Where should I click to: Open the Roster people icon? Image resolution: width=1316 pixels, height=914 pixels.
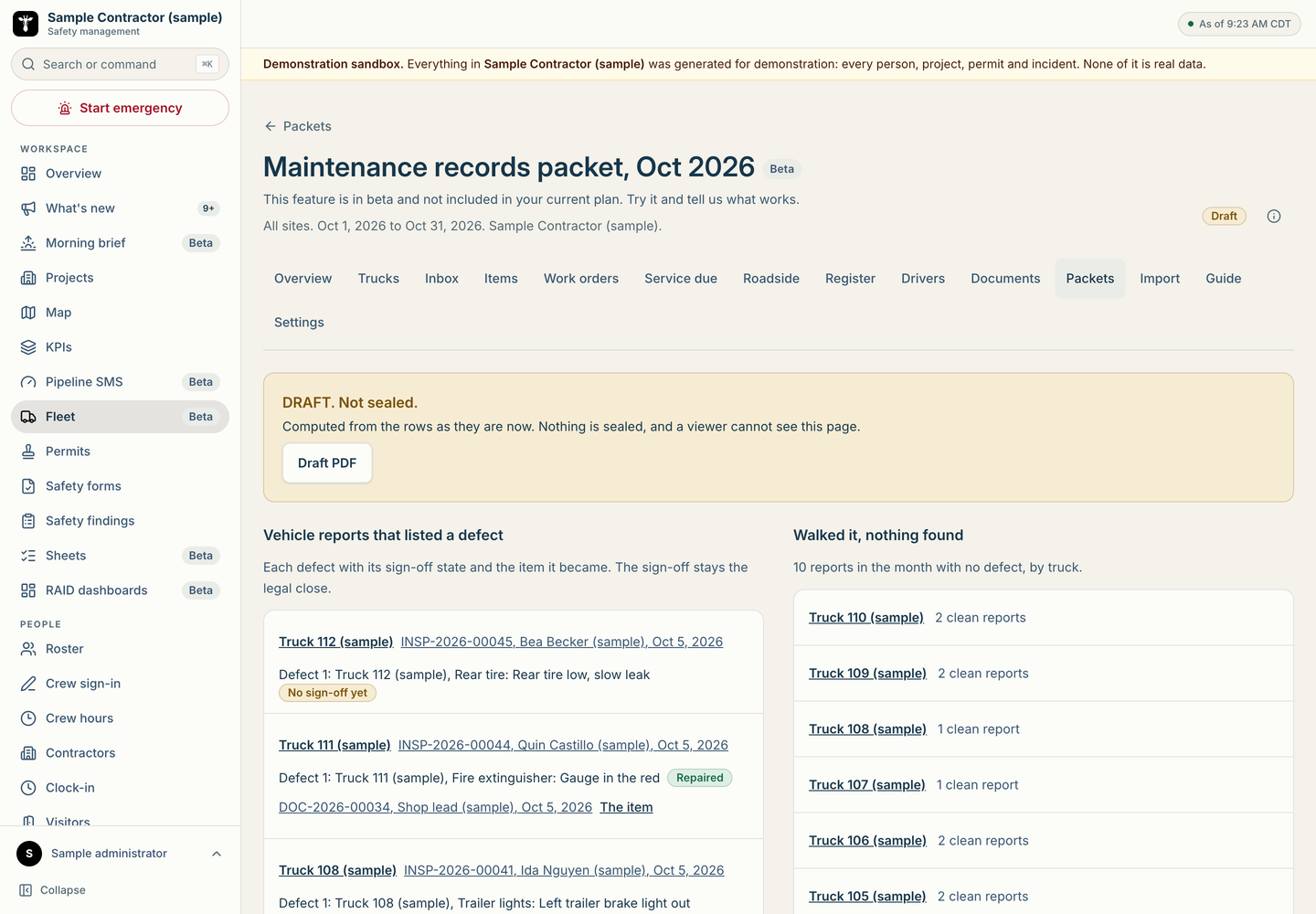tap(28, 649)
